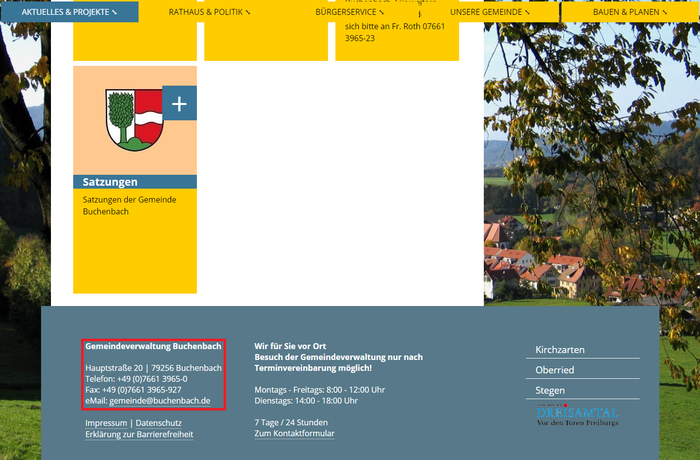Visit the Kirchzarten link
Viewport: 700px width, 460px height.
click(x=560, y=350)
